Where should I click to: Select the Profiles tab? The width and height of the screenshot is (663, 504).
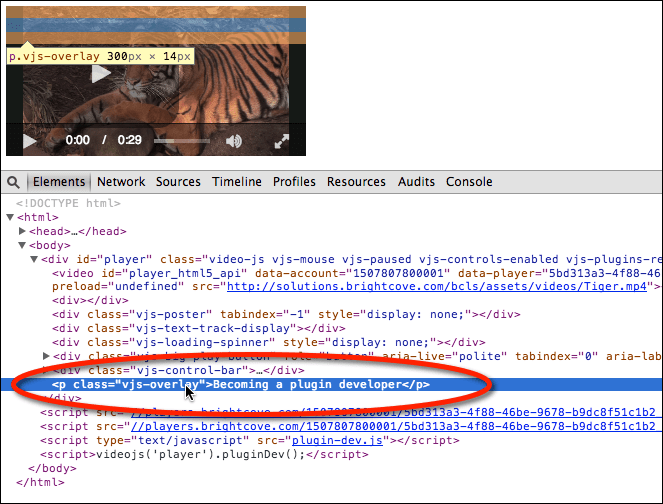(x=294, y=182)
